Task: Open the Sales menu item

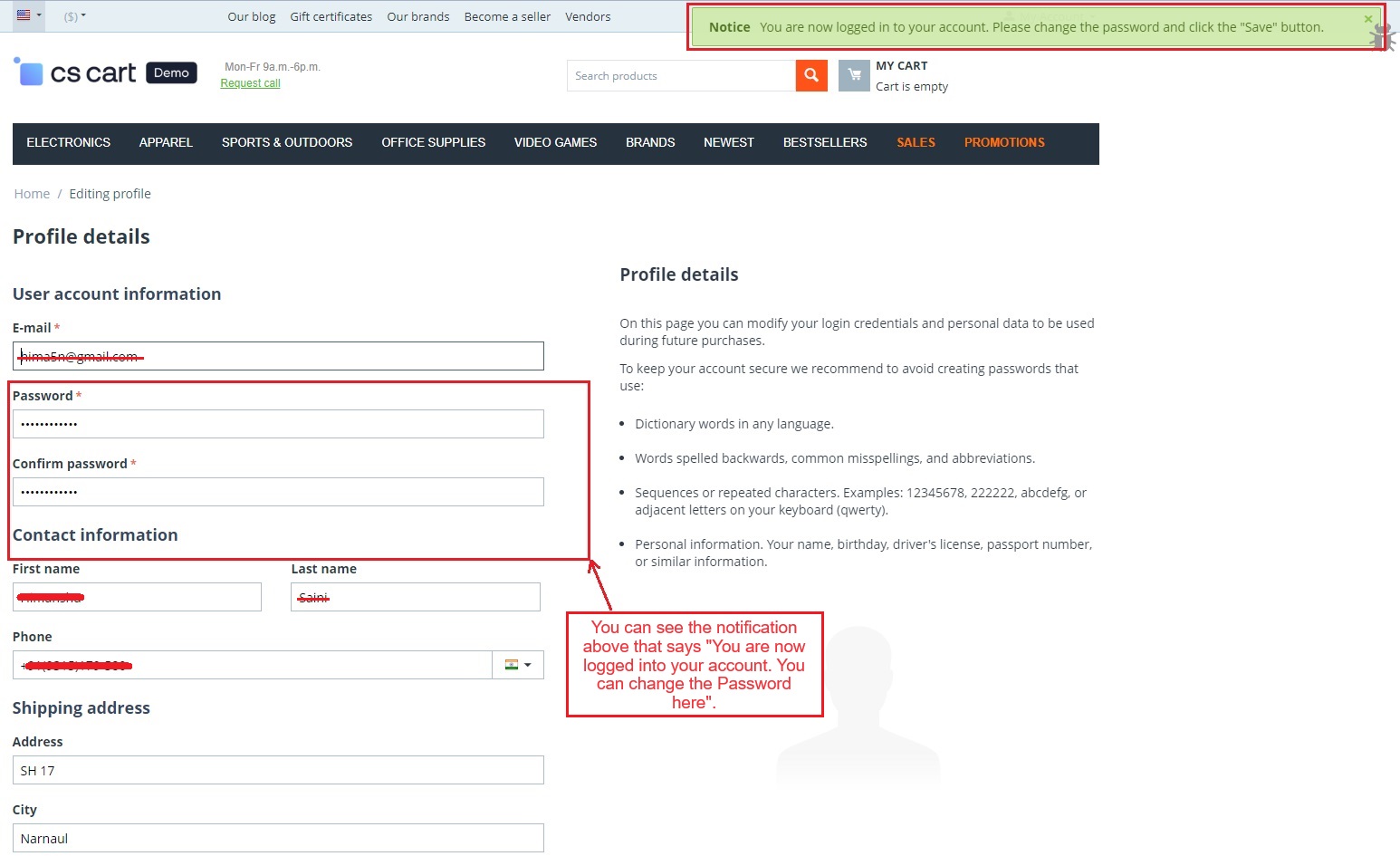Action: click(x=916, y=143)
